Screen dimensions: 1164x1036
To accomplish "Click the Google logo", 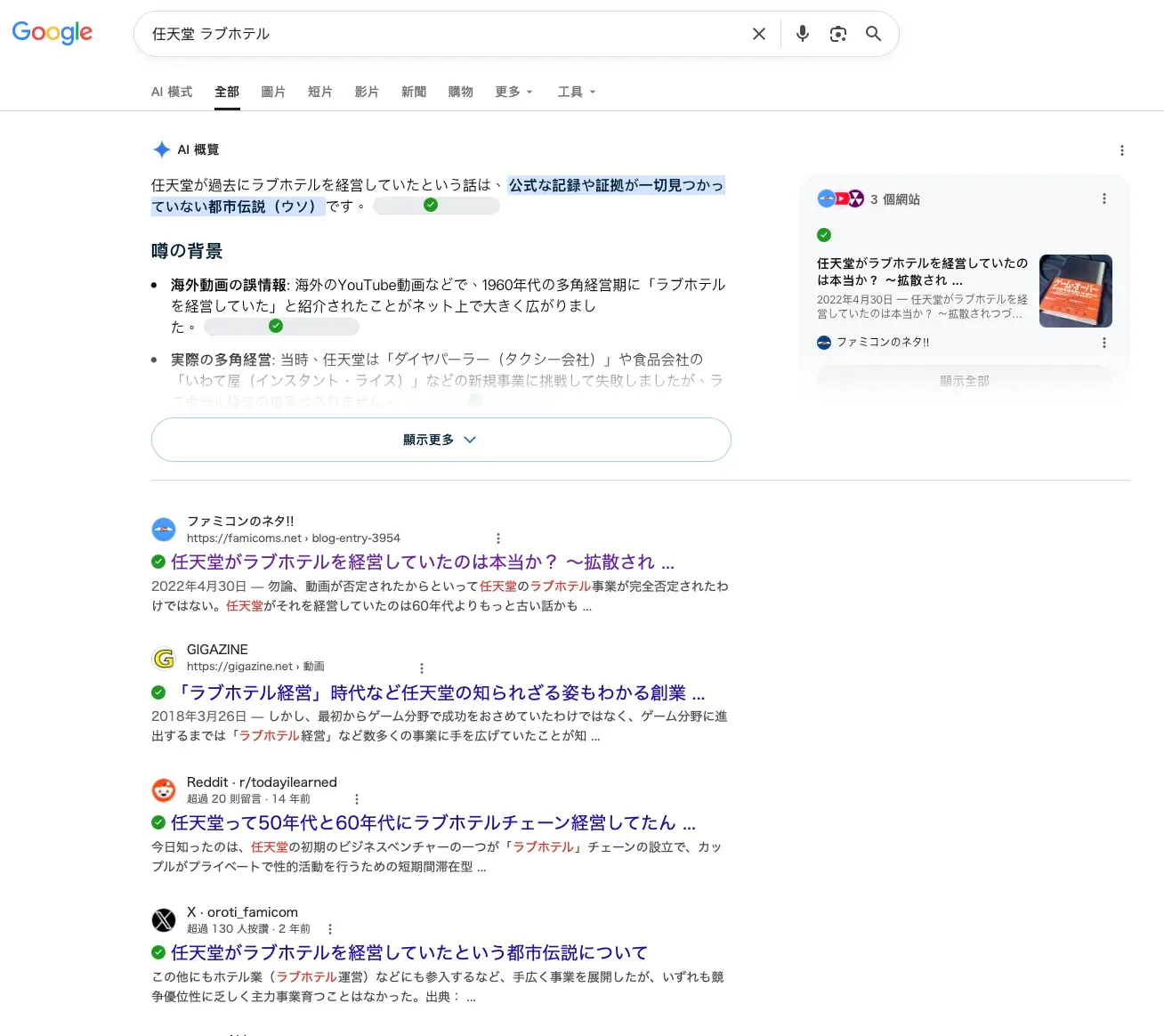I will click(52, 33).
